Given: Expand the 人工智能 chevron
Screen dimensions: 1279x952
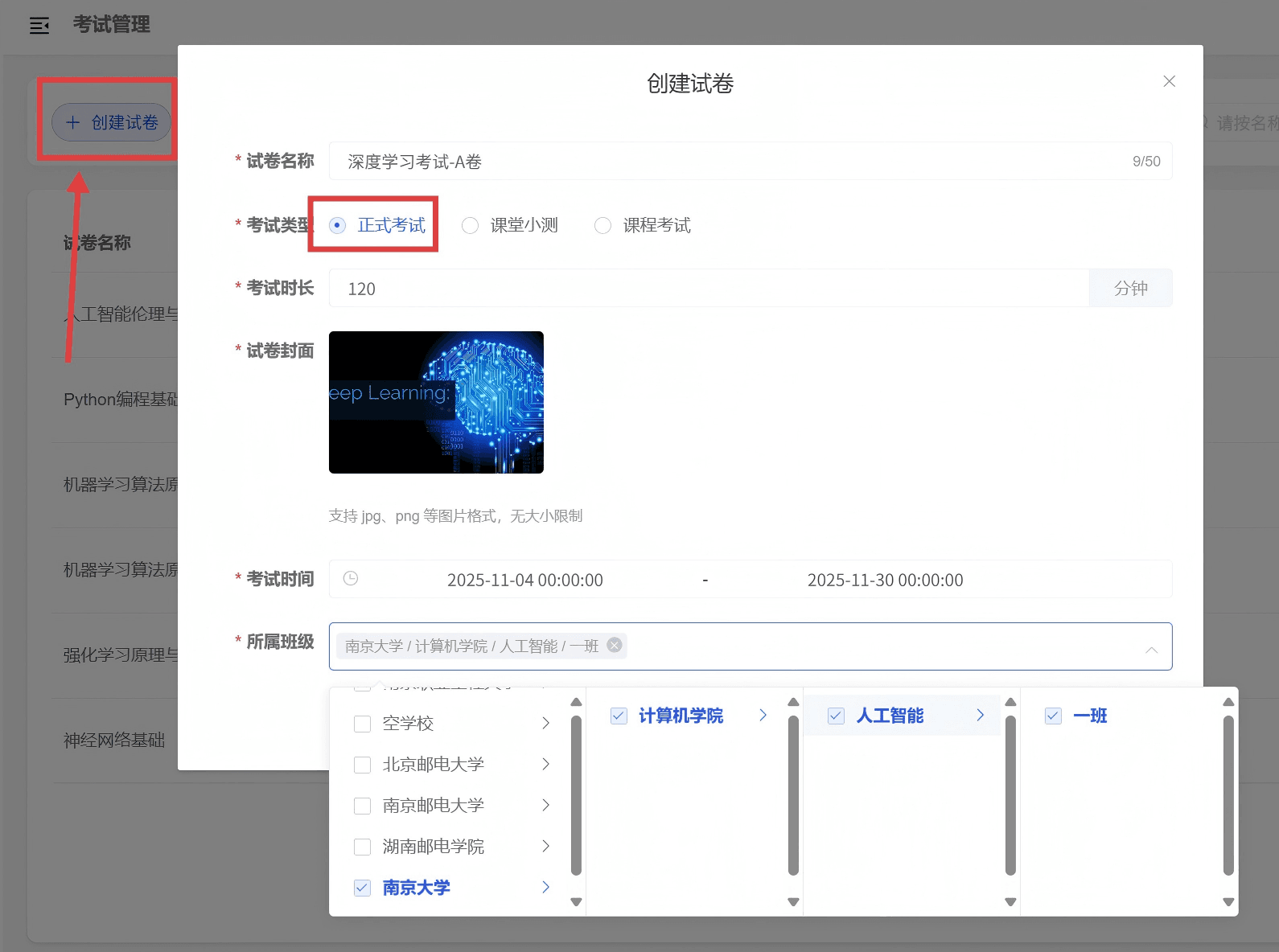Looking at the screenshot, I should (x=980, y=715).
